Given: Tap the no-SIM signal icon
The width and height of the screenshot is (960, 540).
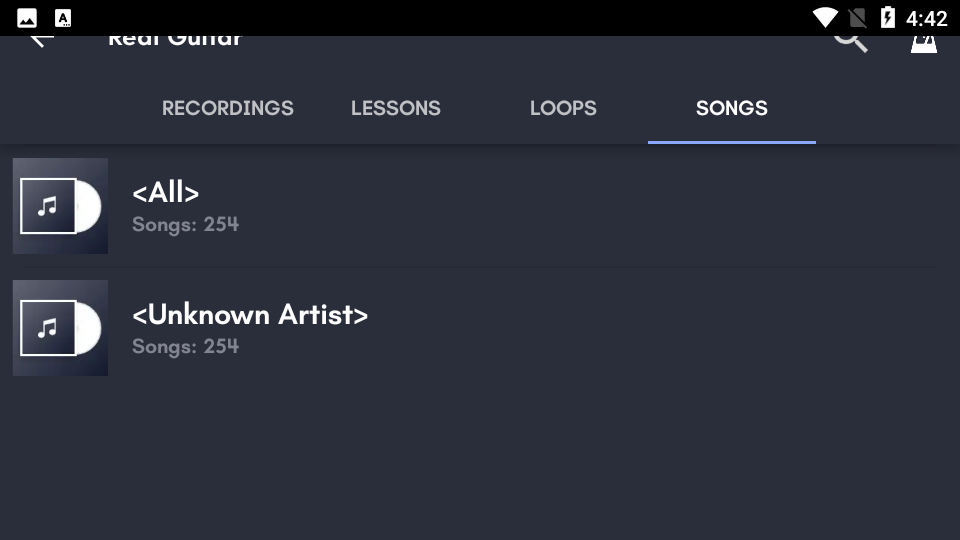Looking at the screenshot, I should 857,18.
